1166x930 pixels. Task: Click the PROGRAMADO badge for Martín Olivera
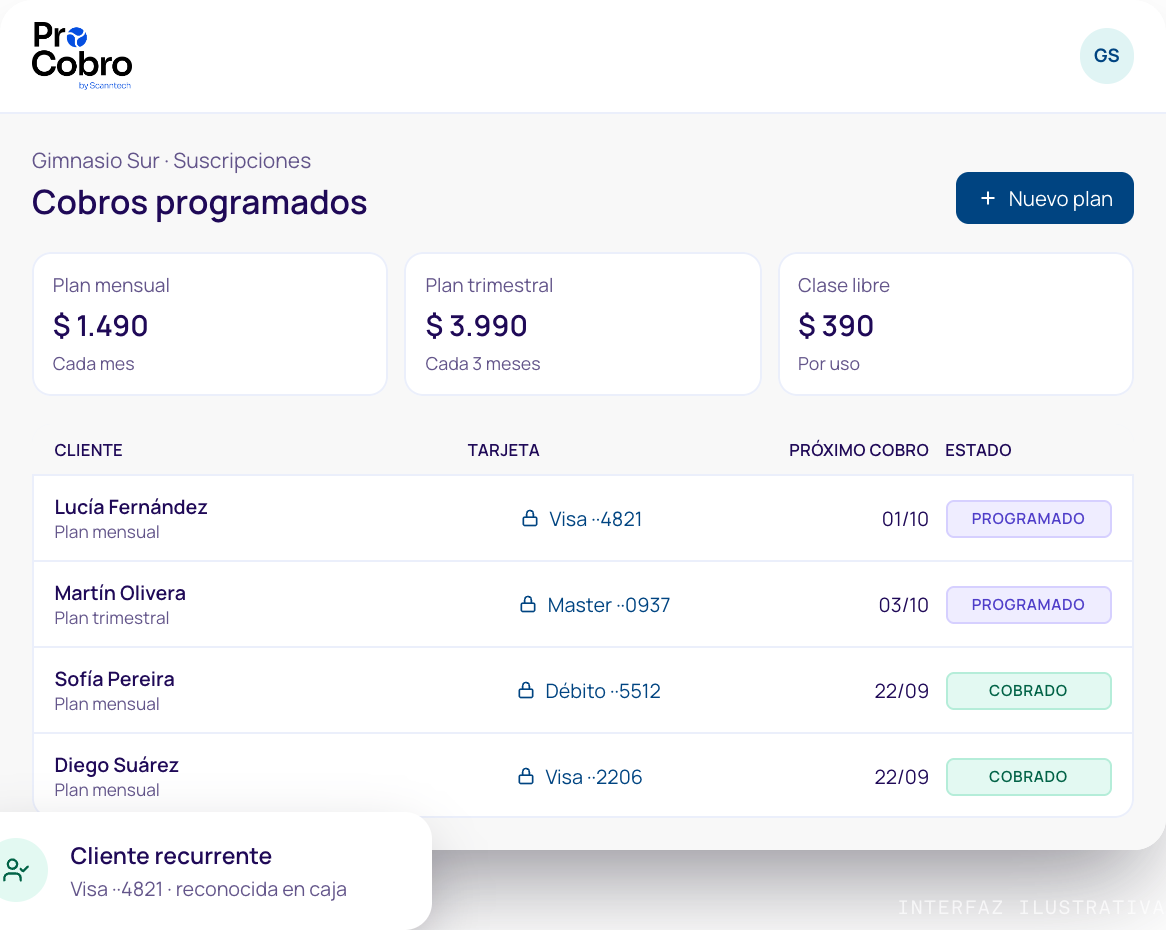tap(1028, 605)
